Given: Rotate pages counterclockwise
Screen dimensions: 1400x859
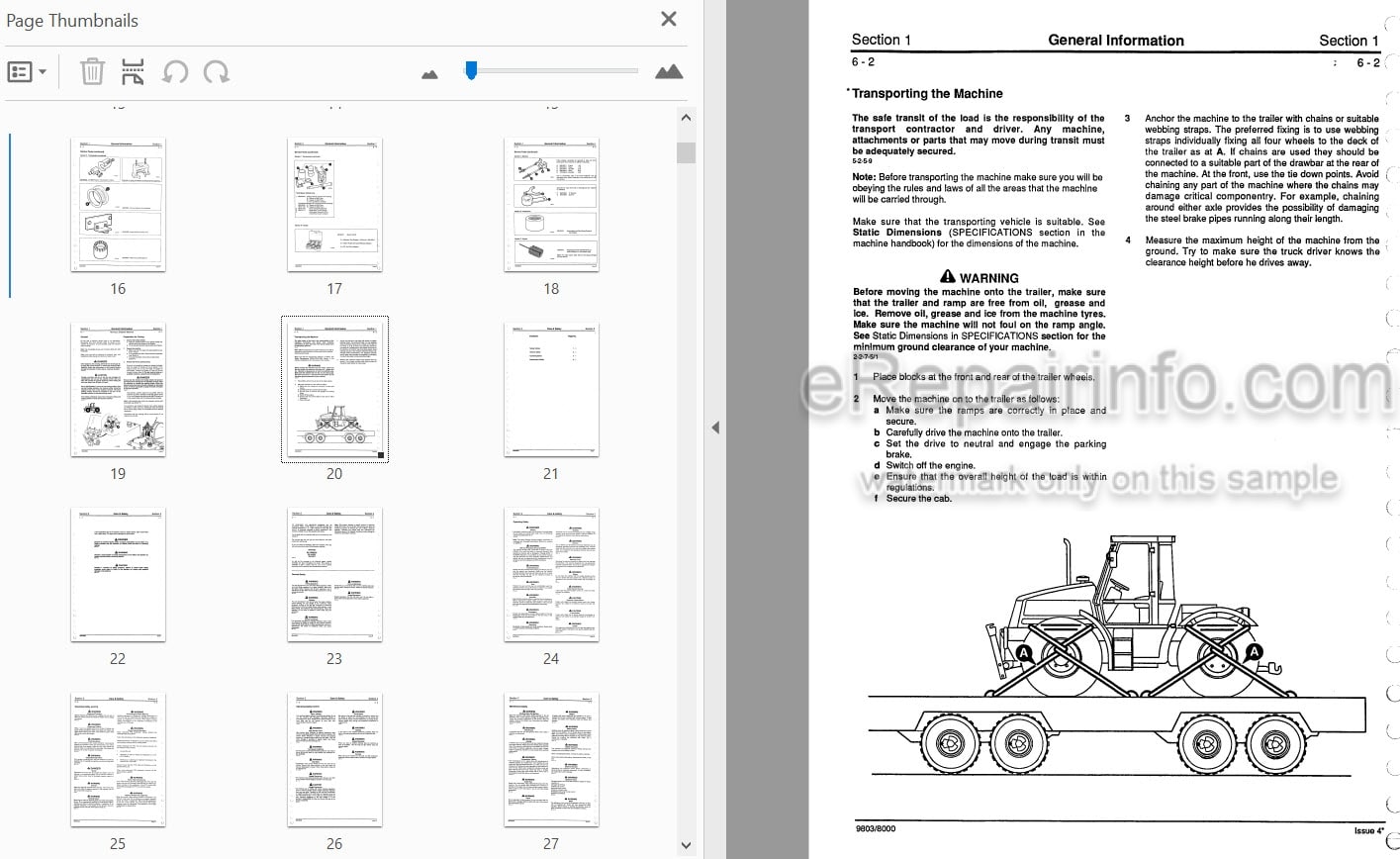Looking at the screenshot, I should click(175, 71).
